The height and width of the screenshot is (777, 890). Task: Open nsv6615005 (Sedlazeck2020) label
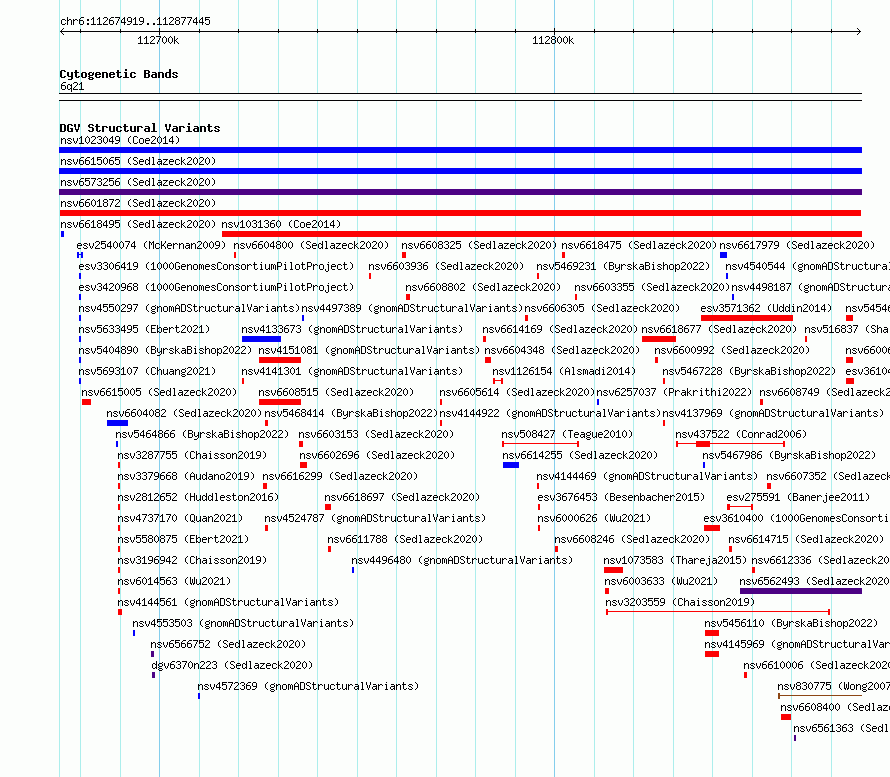tap(159, 392)
